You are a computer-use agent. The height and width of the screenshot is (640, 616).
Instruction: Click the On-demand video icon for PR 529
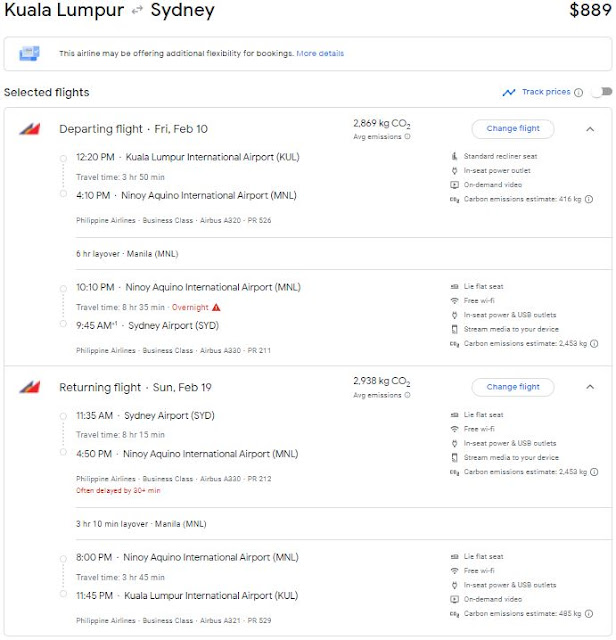pos(454,600)
